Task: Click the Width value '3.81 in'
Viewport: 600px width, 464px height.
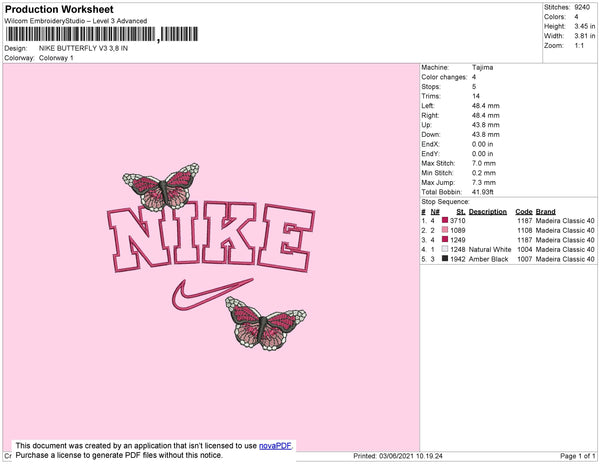Action: coord(584,36)
